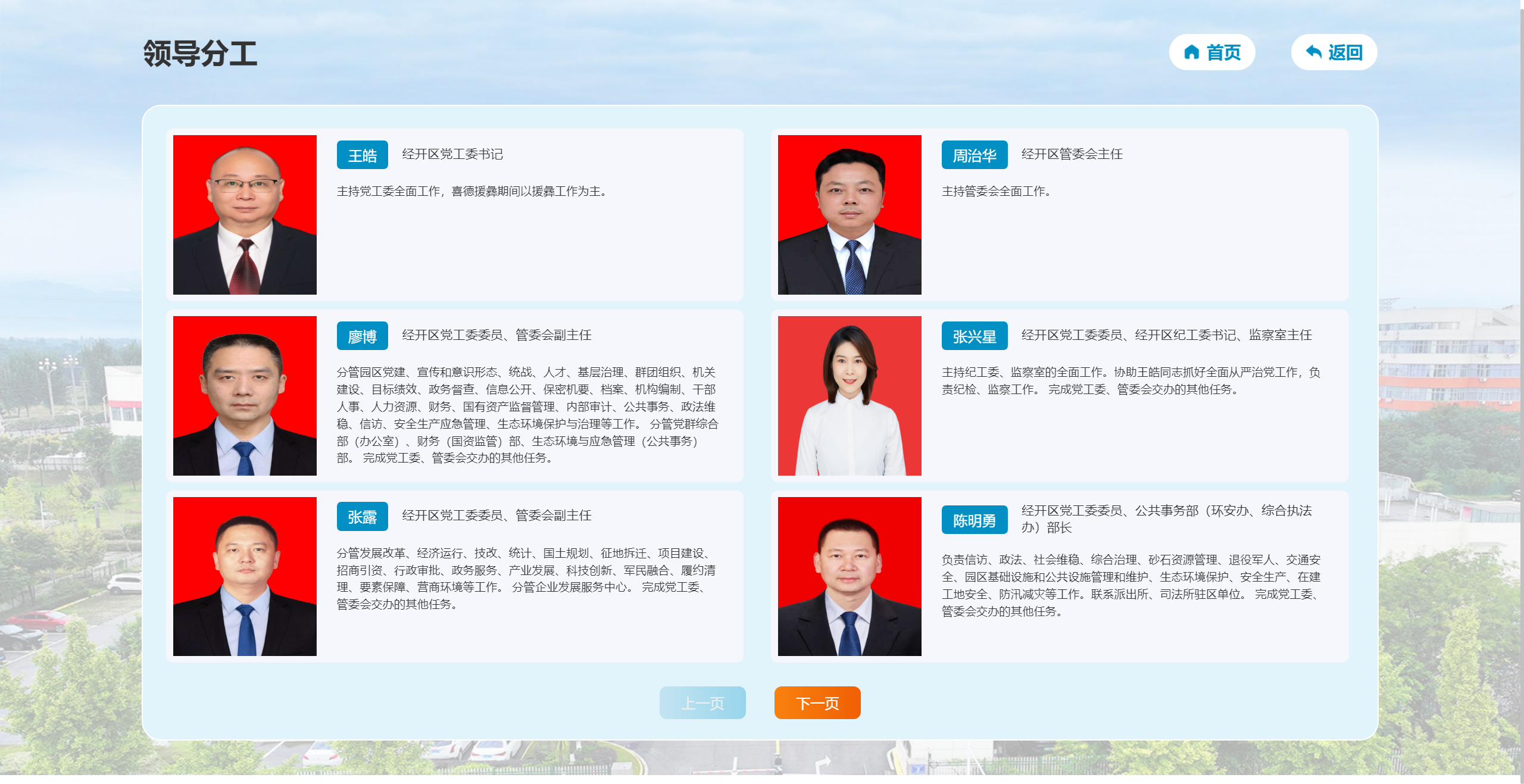The image size is (1524, 784).
Task: Click the title 经开区党工委书记
Action: tap(452, 154)
